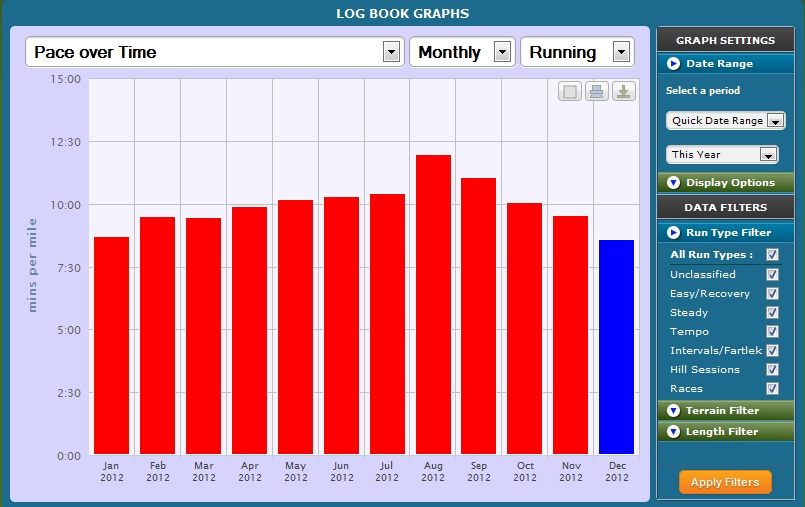Expand Display Options arrow icon

pos(673,183)
